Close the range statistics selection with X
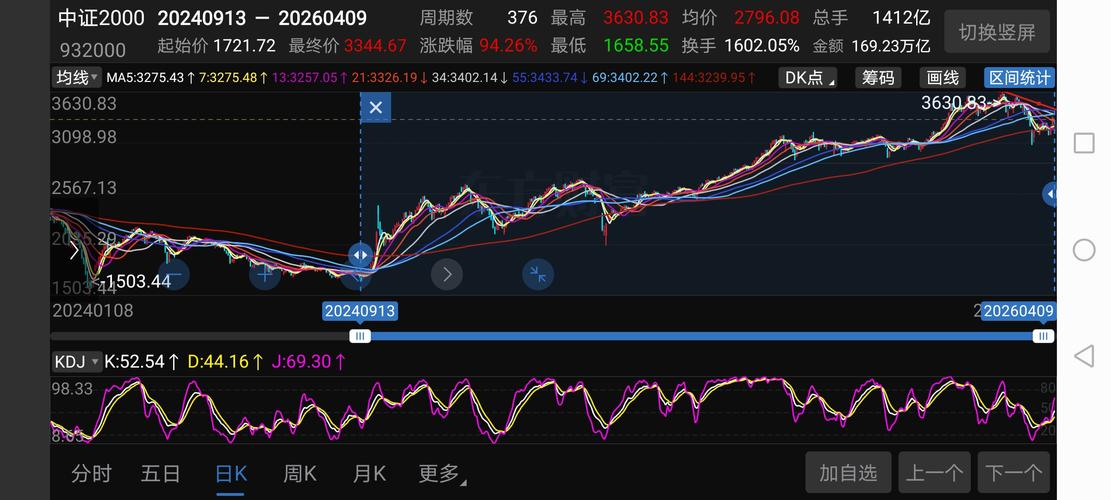 point(376,108)
